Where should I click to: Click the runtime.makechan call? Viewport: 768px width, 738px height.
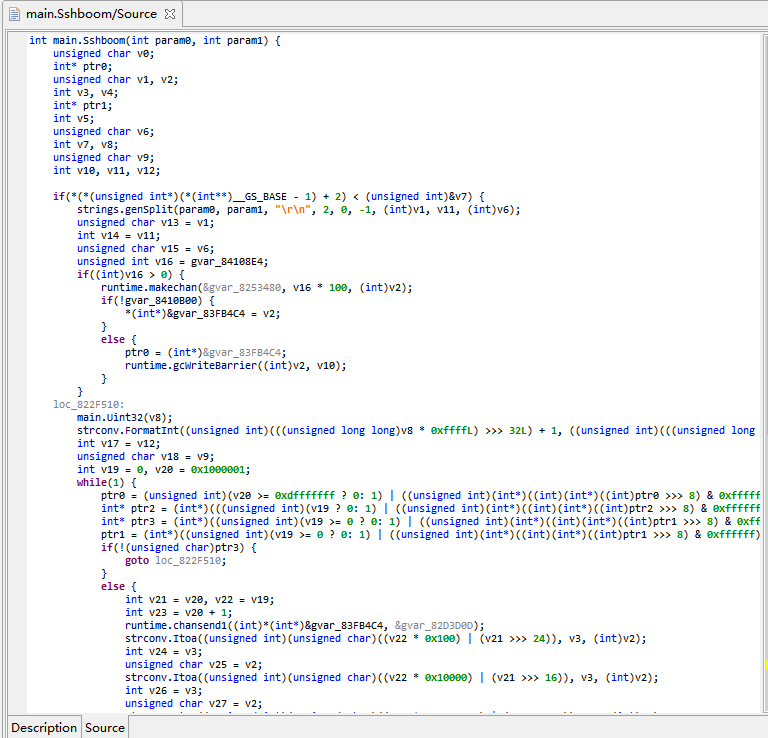(148, 287)
